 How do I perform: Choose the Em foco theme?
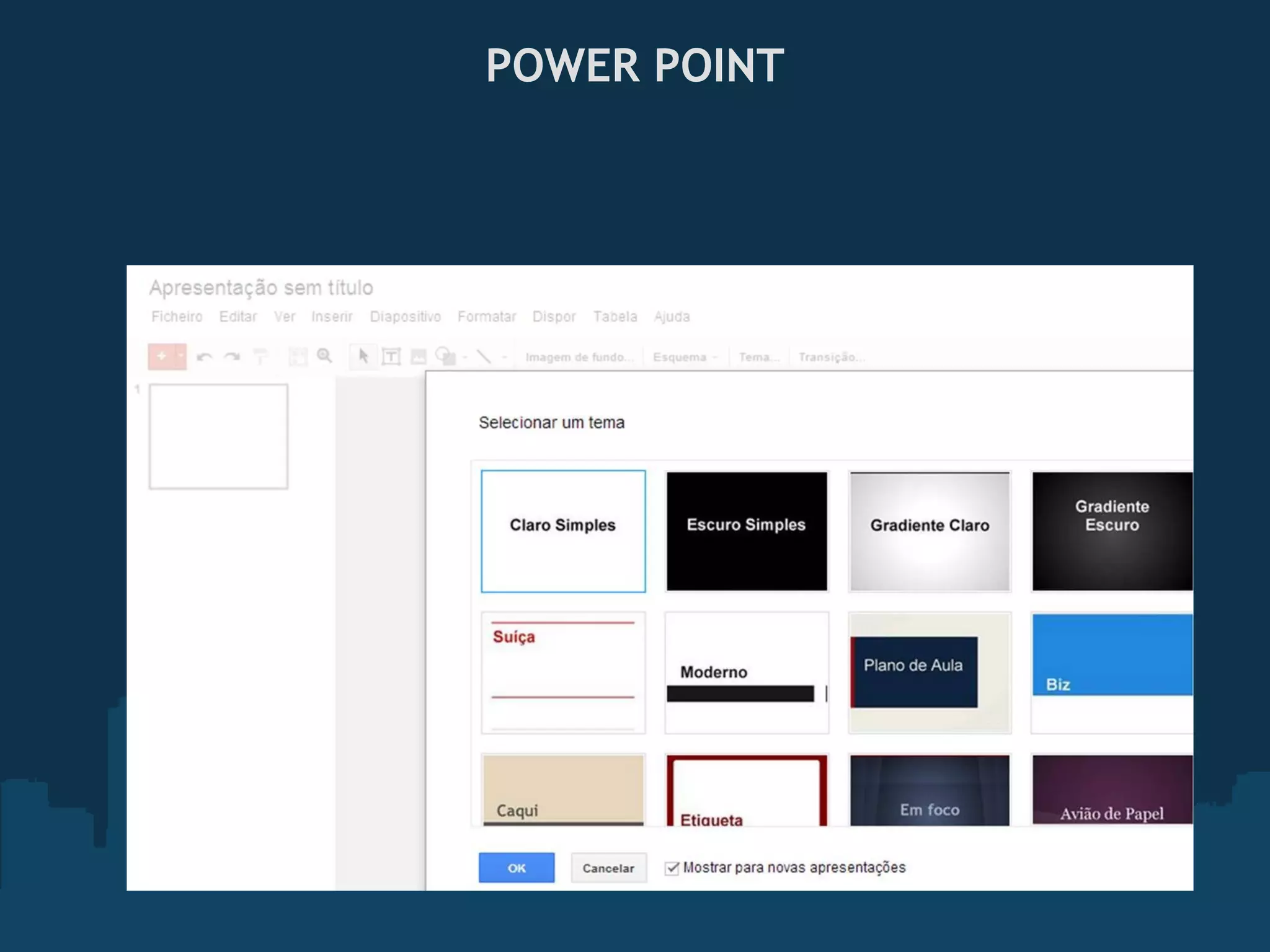(x=930, y=790)
